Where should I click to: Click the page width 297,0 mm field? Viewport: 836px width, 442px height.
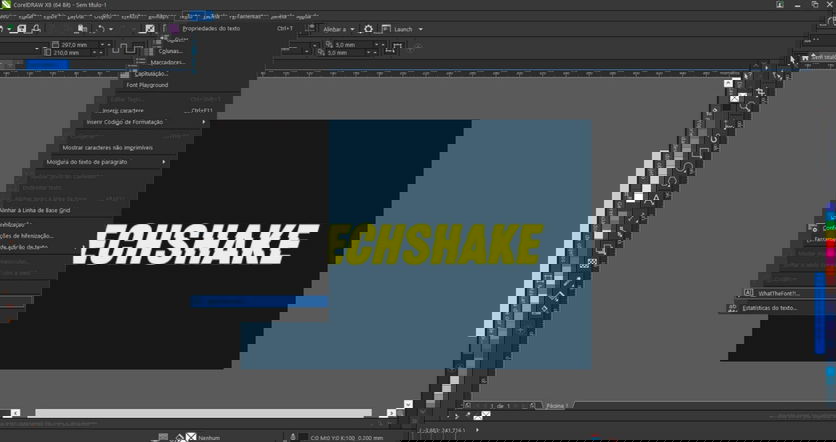[x=74, y=45]
